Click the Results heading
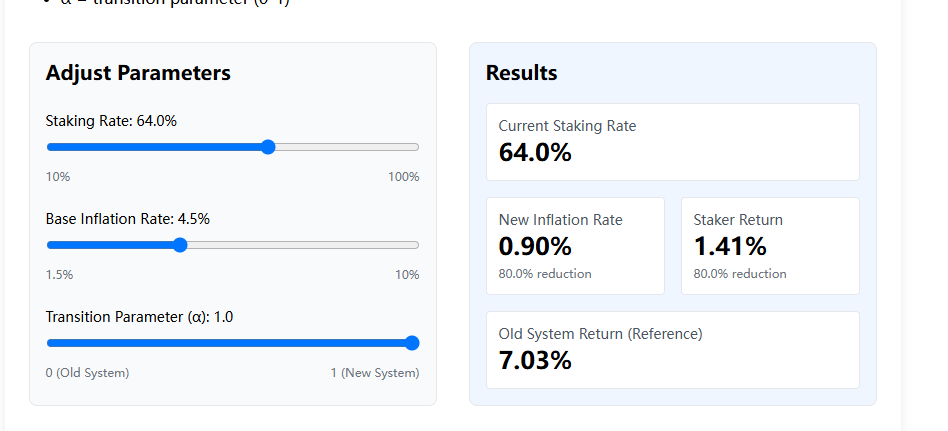 pyautogui.click(x=521, y=73)
